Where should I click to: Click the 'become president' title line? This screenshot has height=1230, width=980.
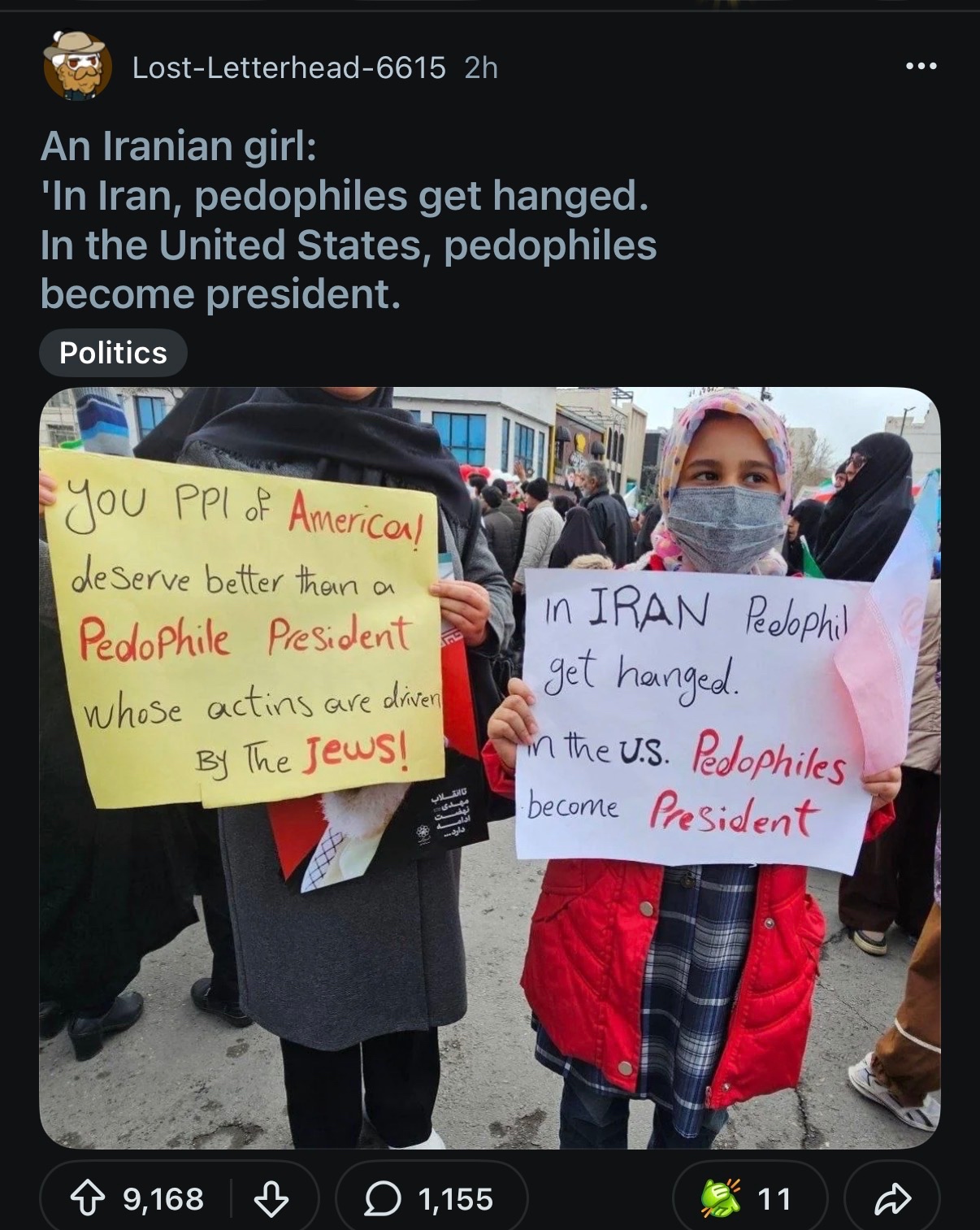(x=220, y=293)
